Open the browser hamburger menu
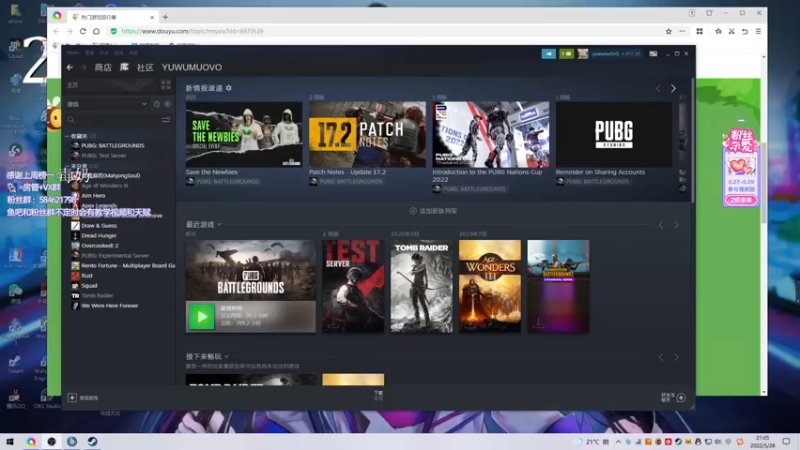This screenshot has width=800, height=450. 758,31
